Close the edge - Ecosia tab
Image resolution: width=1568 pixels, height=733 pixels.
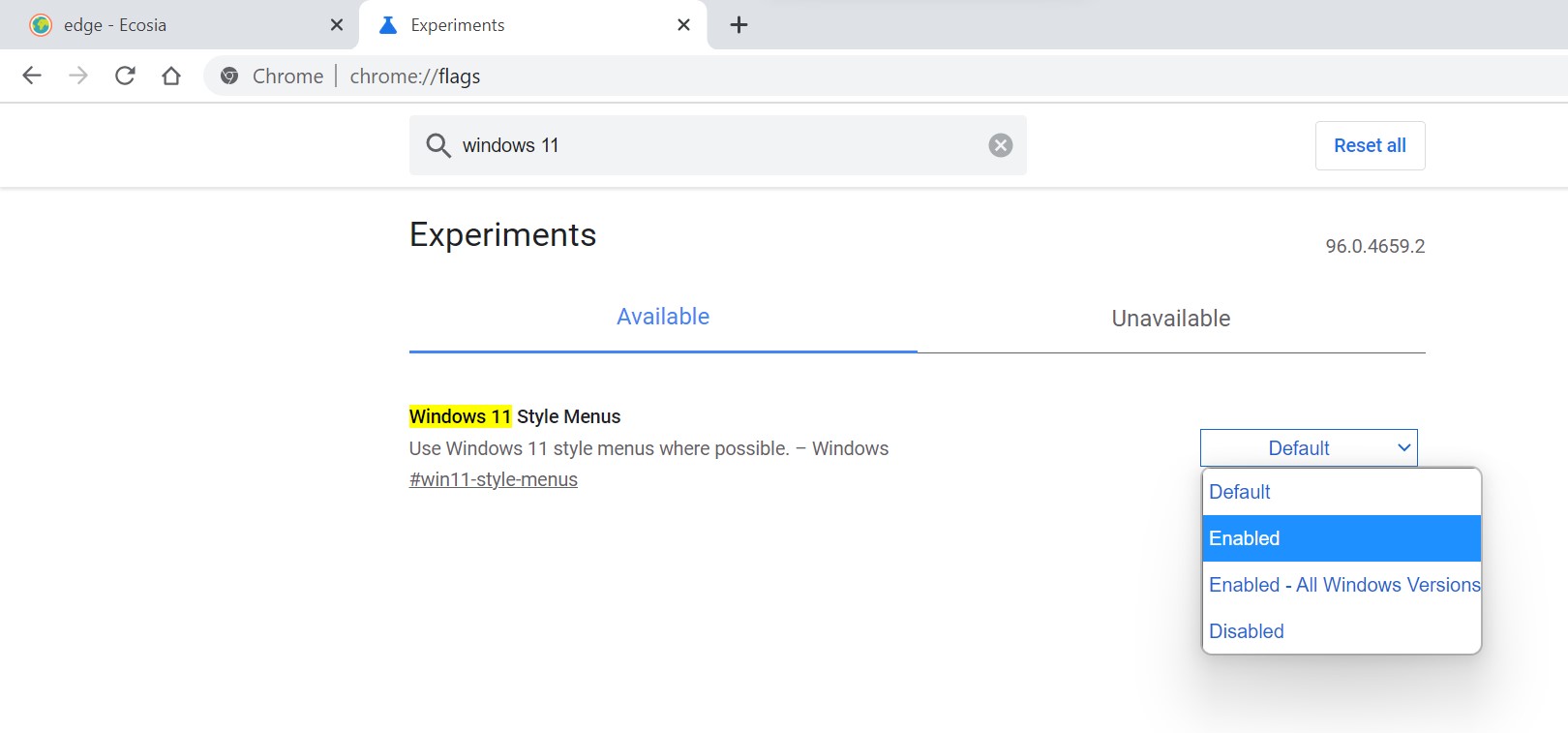point(337,25)
